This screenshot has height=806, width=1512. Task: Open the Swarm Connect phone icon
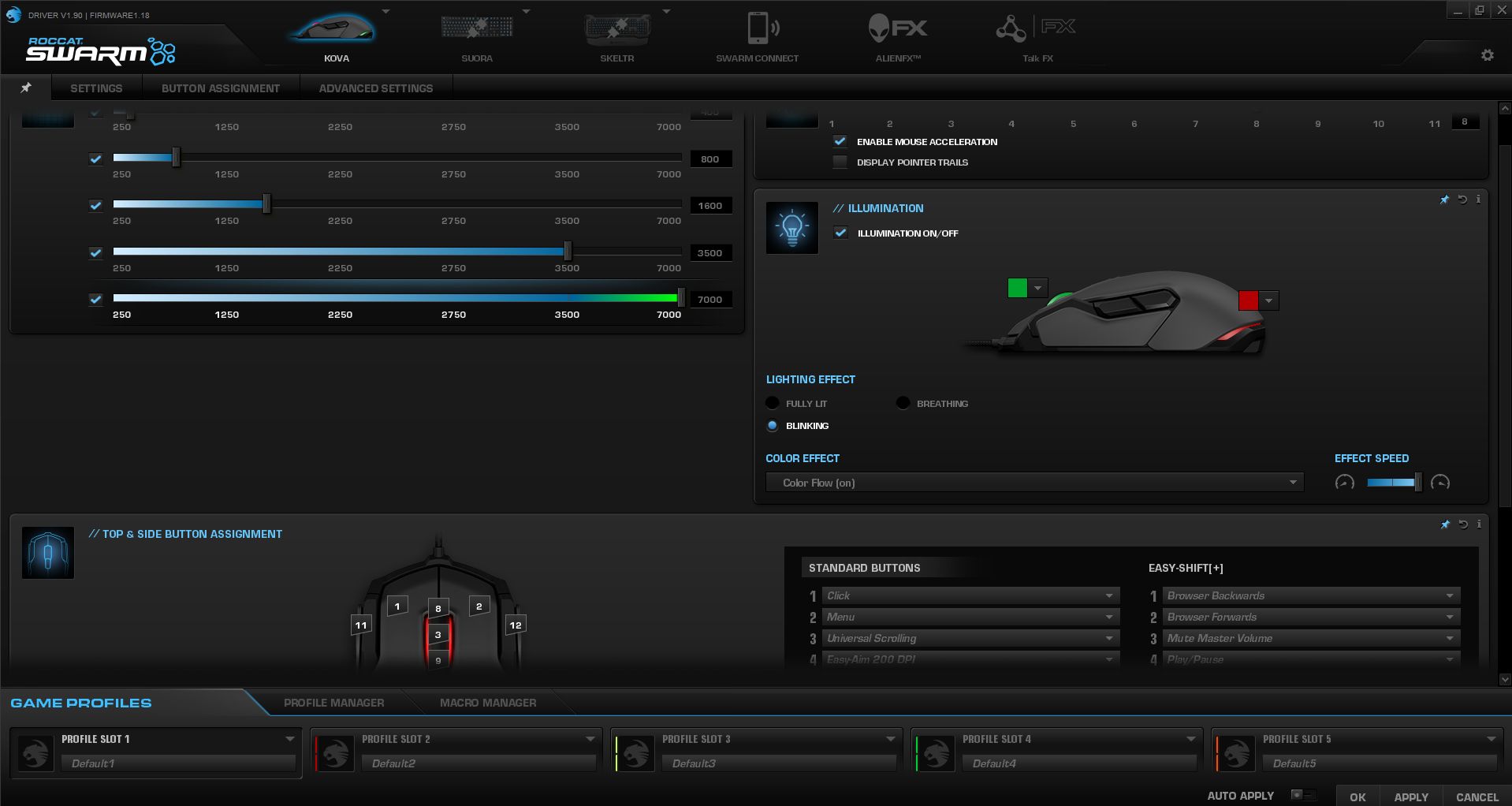pyautogui.click(x=762, y=28)
